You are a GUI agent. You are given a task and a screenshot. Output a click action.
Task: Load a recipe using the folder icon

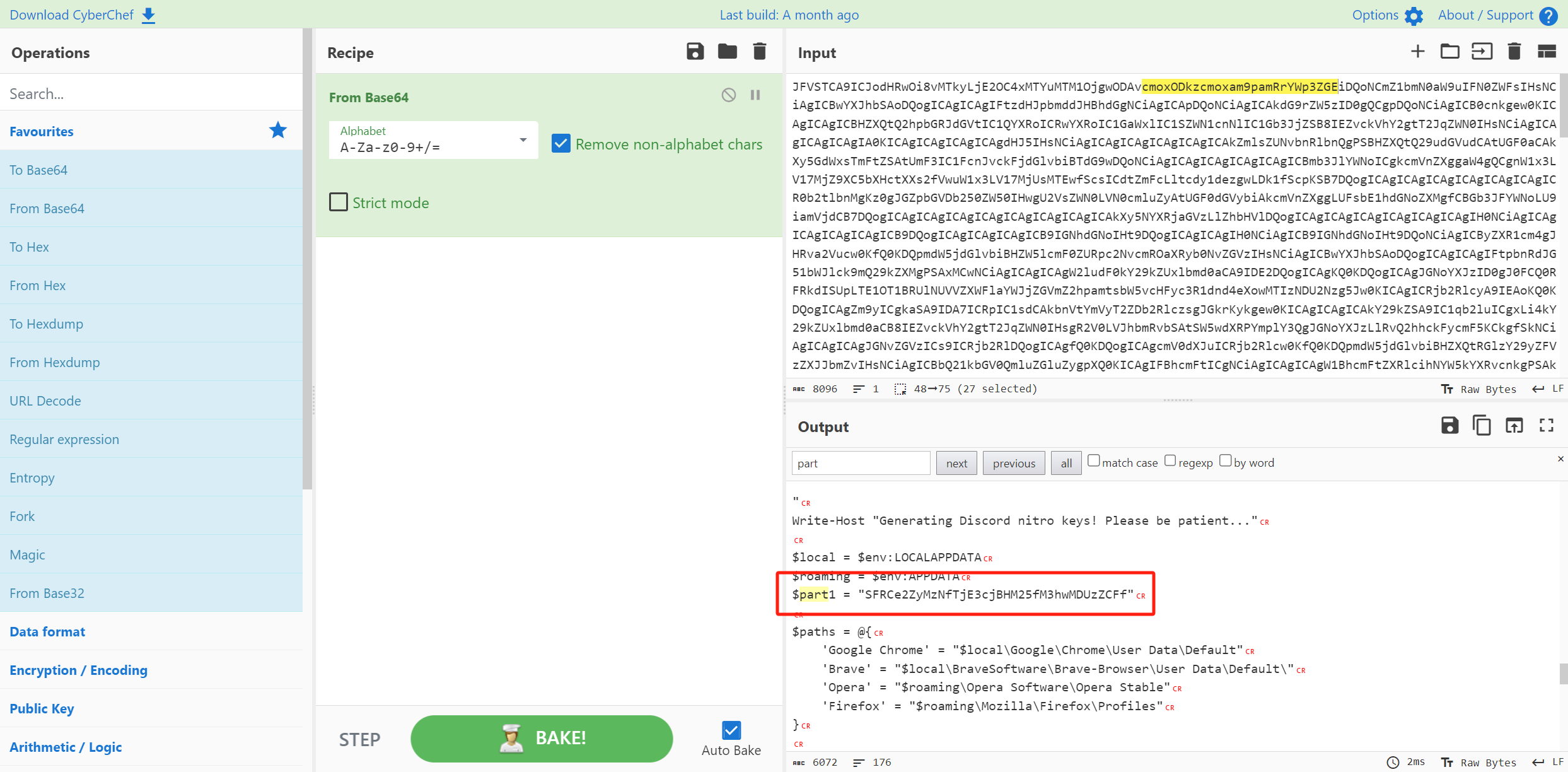coord(727,52)
